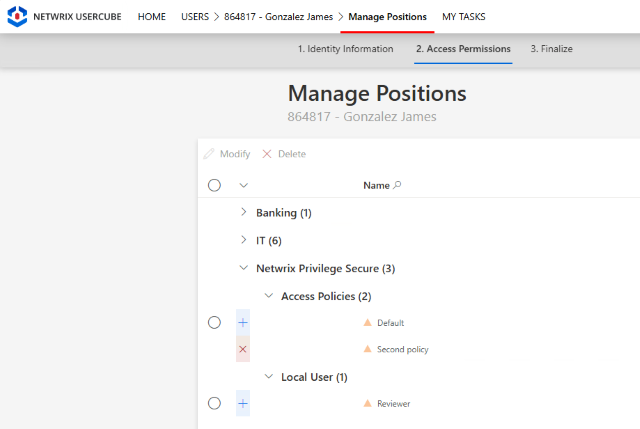Click the plus icon in Default row

(243, 322)
